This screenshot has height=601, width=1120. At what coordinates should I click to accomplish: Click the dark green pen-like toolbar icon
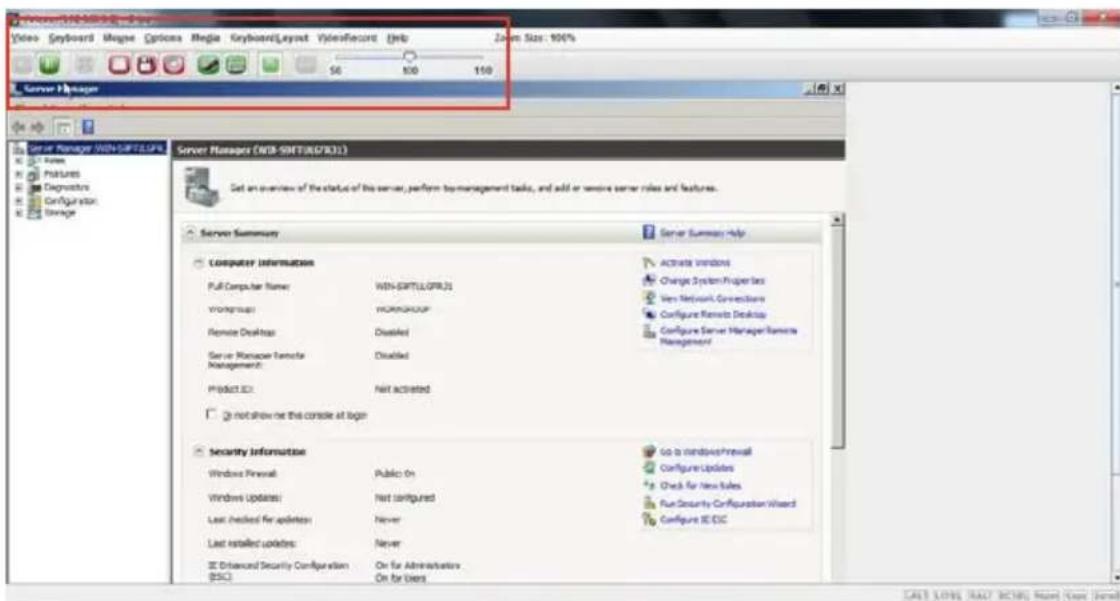pos(208,65)
